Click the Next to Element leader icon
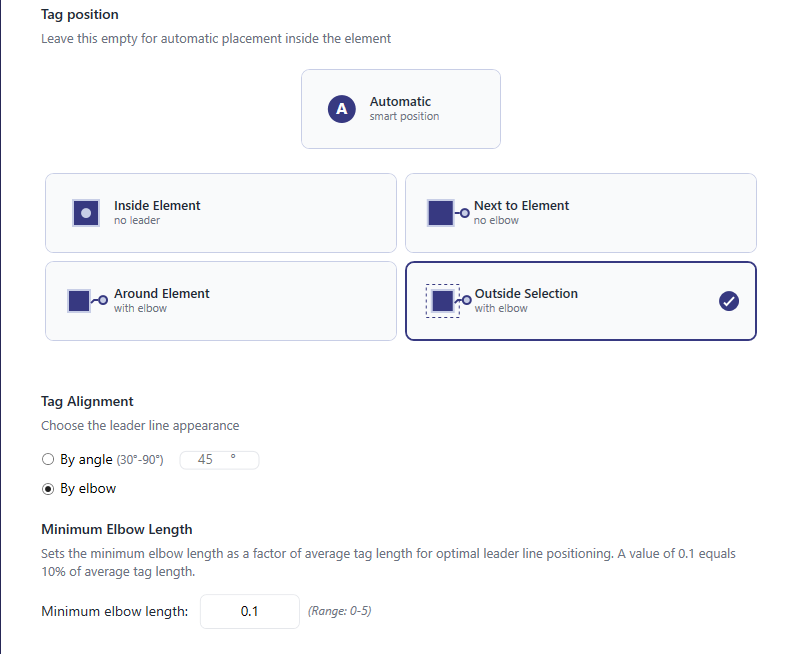Viewport: 800px width, 654px height. [448, 213]
